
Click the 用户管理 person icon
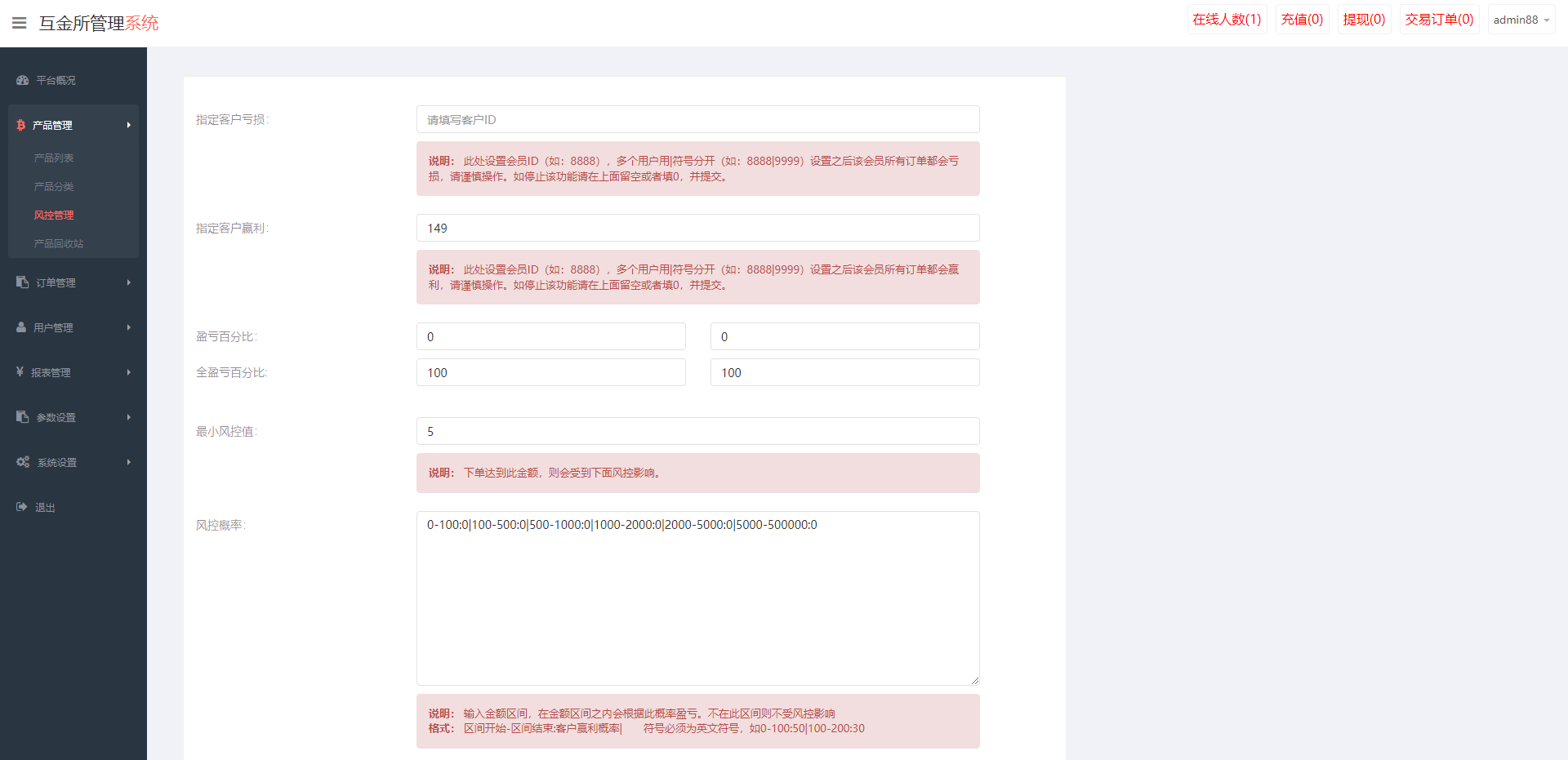pyautogui.click(x=22, y=327)
